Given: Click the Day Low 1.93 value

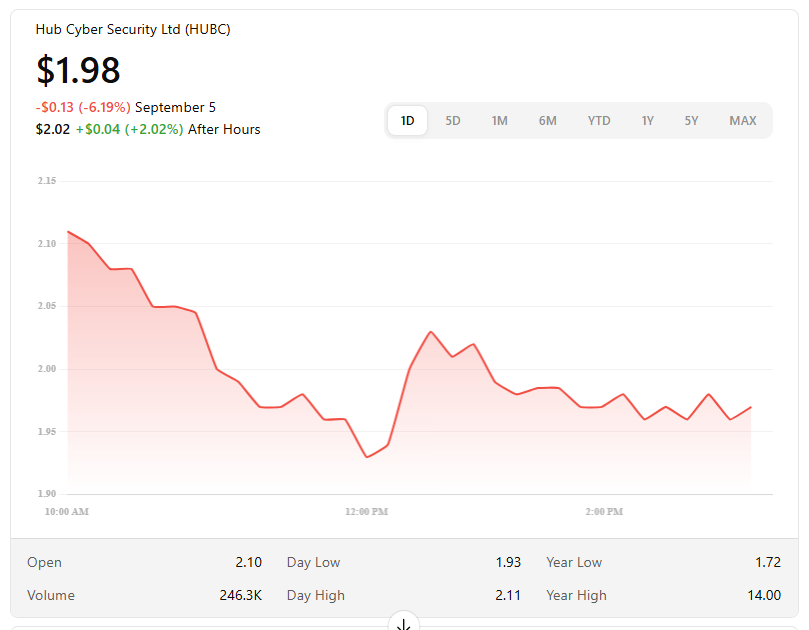Looking at the screenshot, I should point(507,562).
